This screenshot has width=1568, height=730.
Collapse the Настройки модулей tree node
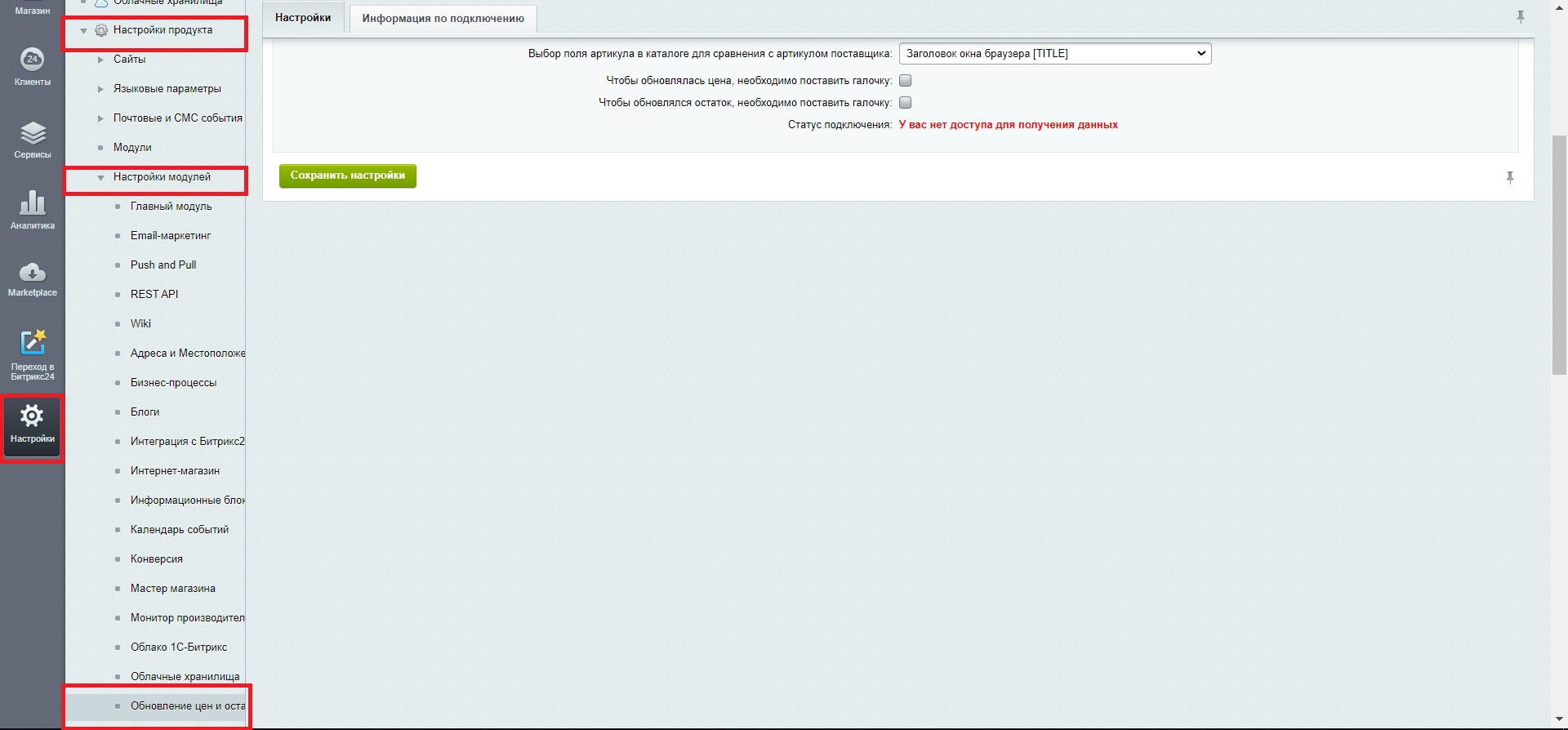coord(100,177)
